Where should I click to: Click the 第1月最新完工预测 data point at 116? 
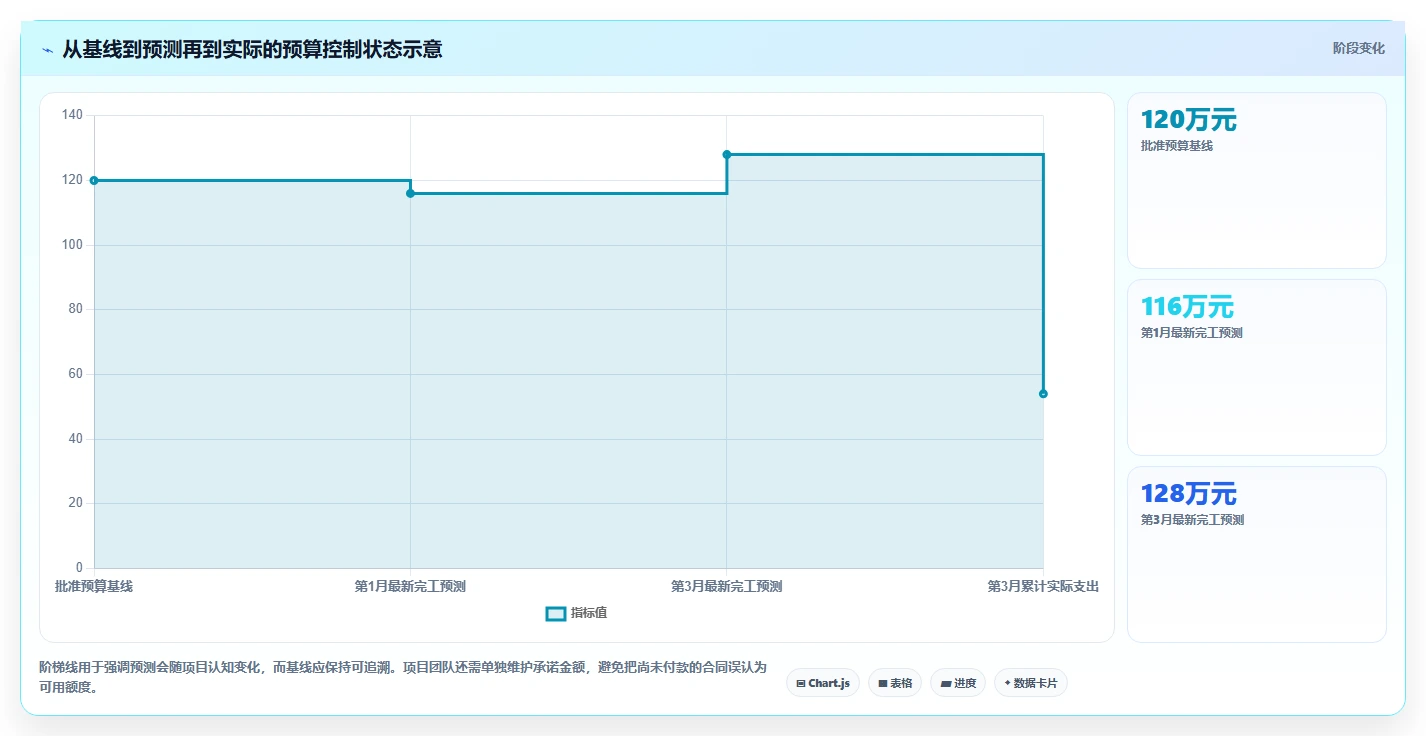tap(410, 193)
